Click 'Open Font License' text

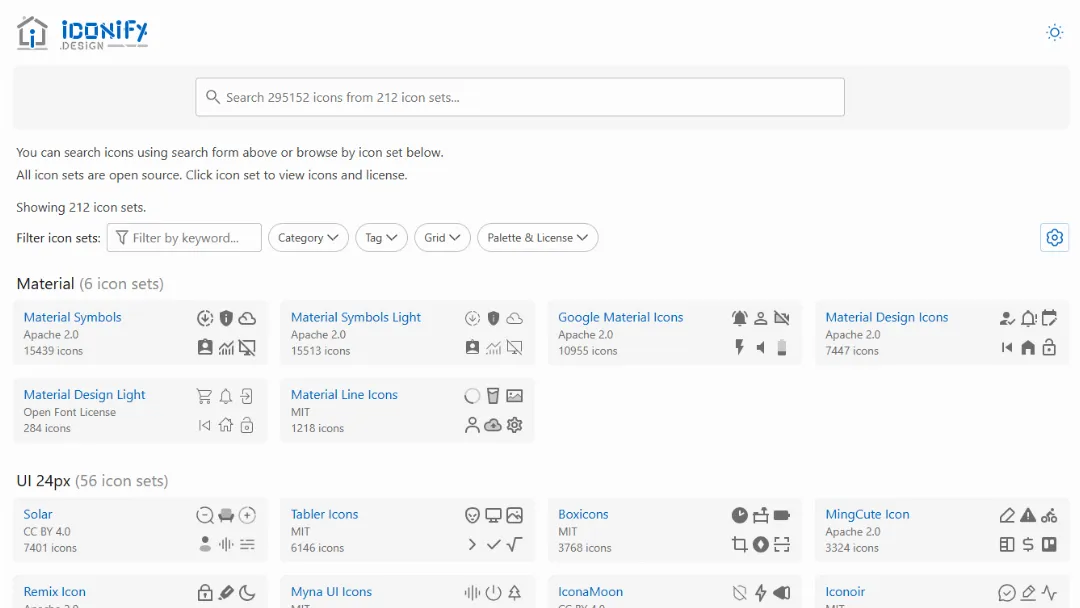tap(70, 412)
